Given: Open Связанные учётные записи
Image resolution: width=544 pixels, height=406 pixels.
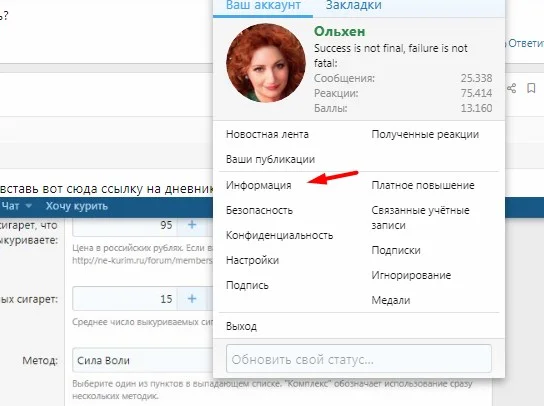Looking at the screenshot, I should [x=420, y=218].
